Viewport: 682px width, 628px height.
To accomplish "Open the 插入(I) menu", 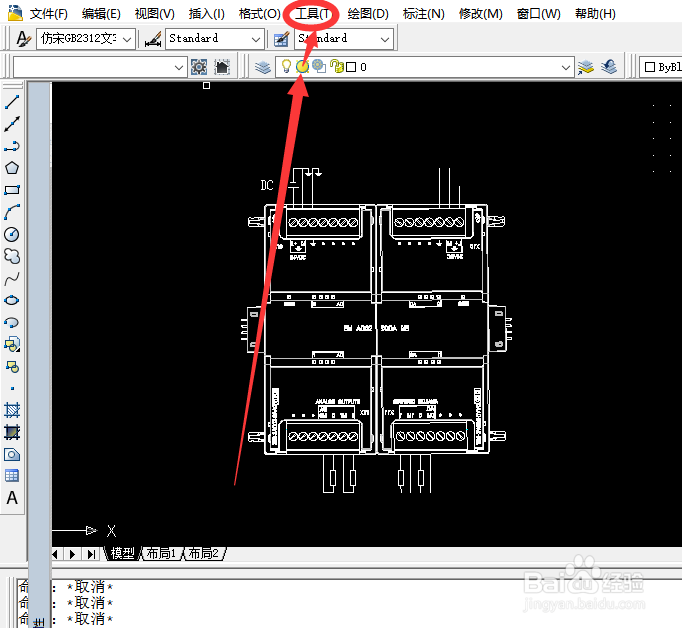I will pos(207,14).
